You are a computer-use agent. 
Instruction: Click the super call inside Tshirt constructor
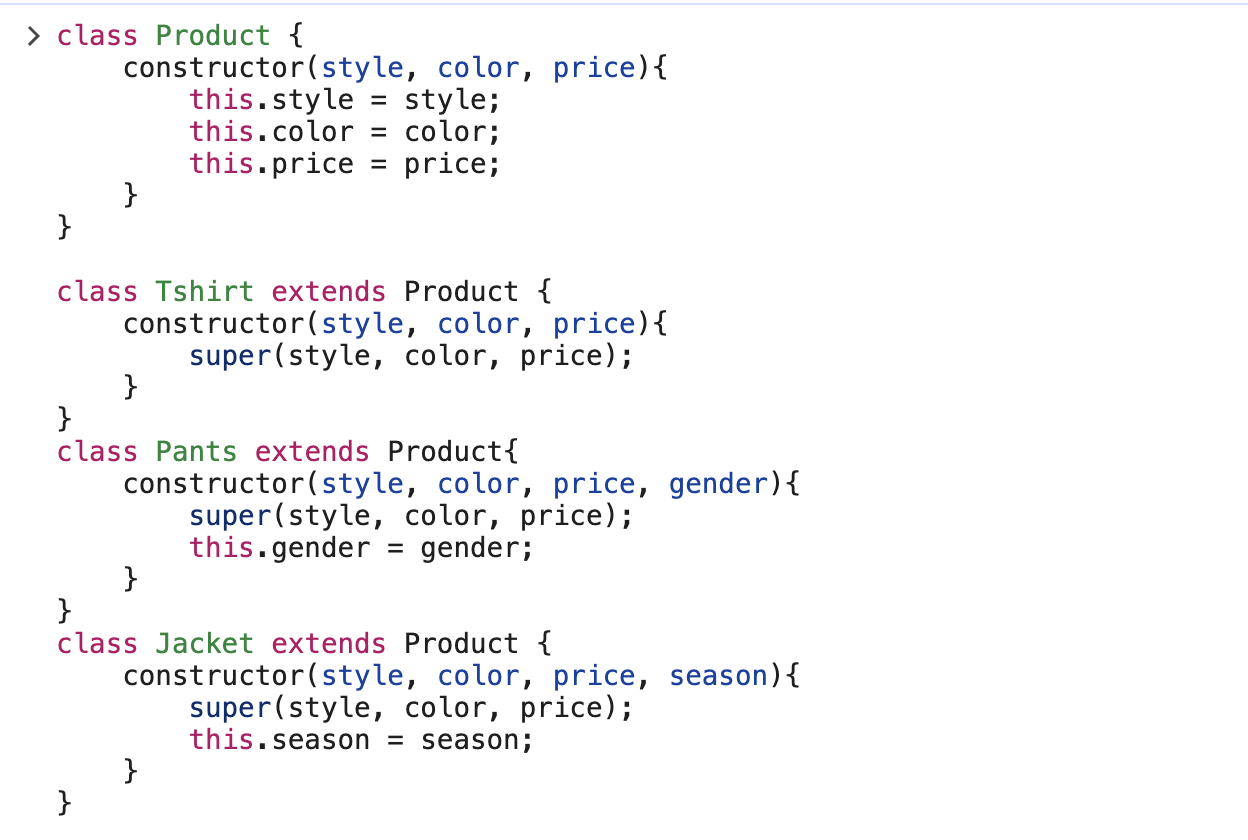(x=412, y=356)
